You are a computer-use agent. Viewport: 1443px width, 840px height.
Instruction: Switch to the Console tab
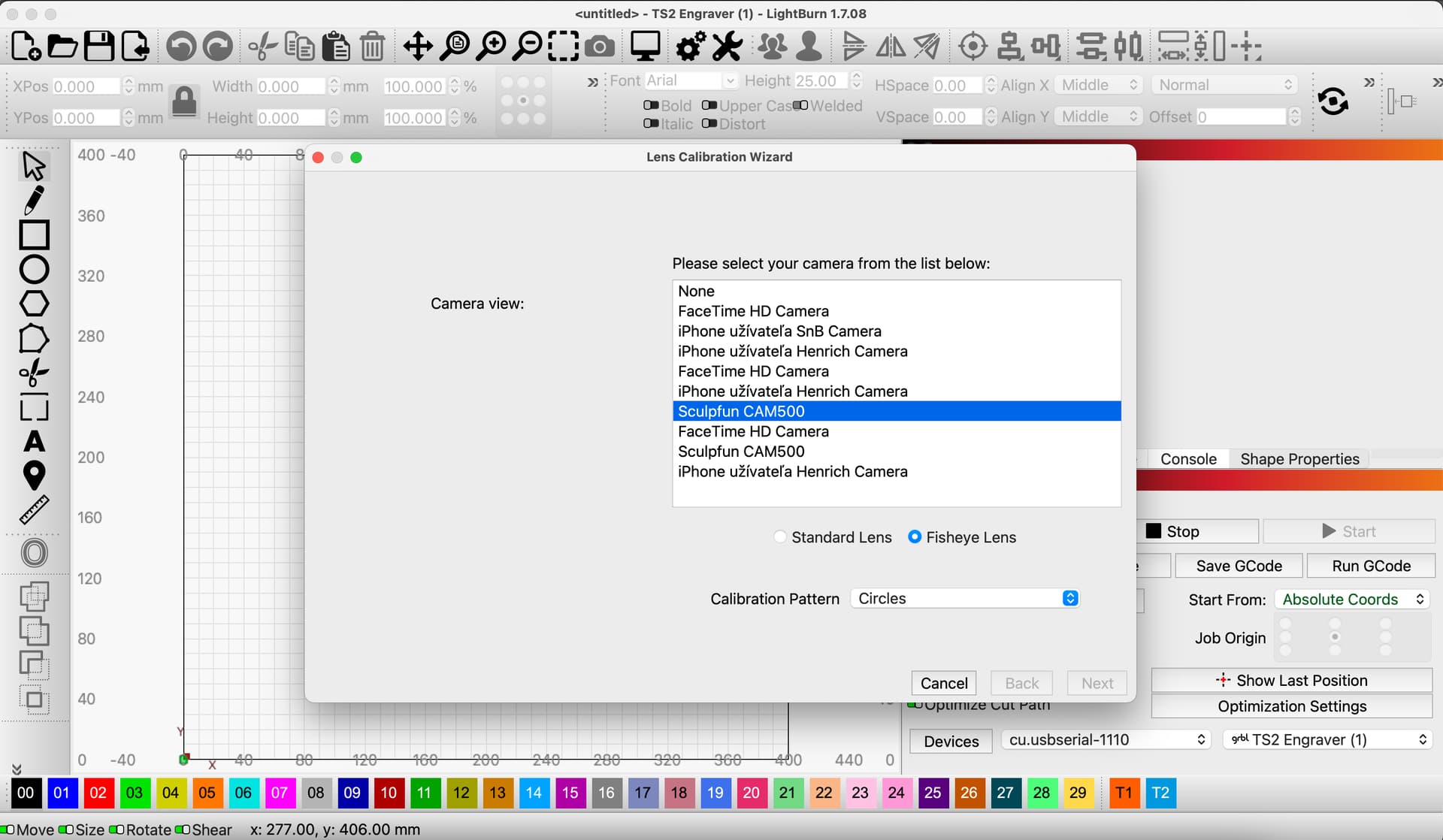tap(1187, 459)
